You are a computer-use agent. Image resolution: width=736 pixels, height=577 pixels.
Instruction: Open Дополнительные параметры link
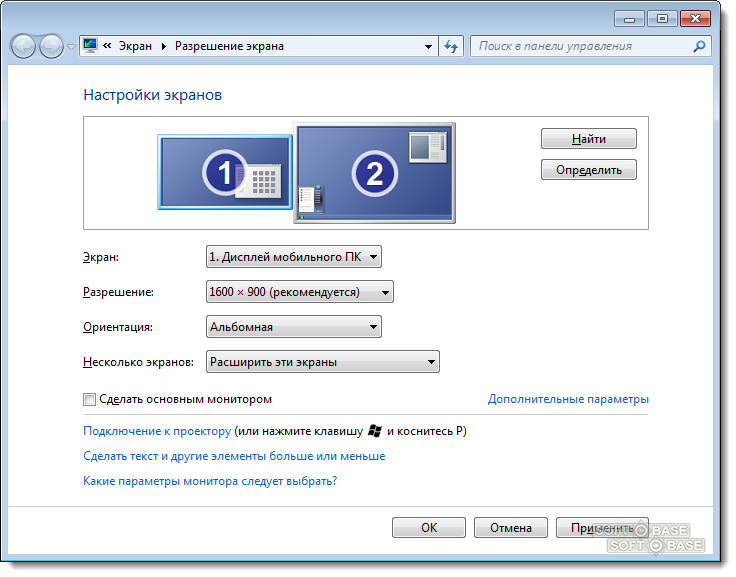click(568, 399)
